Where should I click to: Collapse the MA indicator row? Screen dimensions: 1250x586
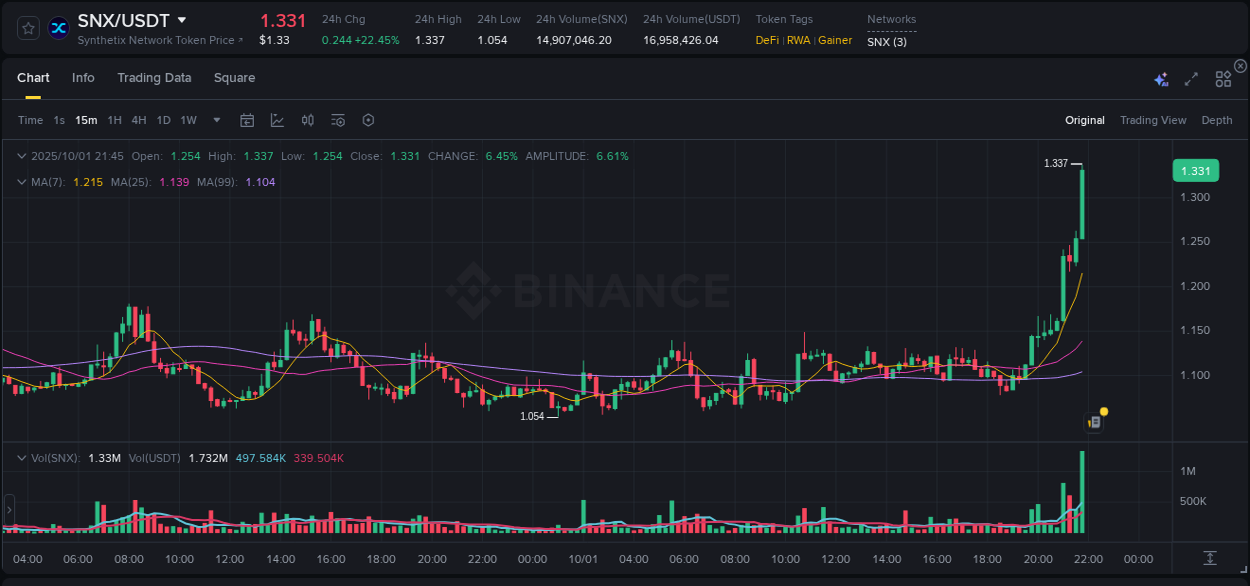(x=20, y=182)
